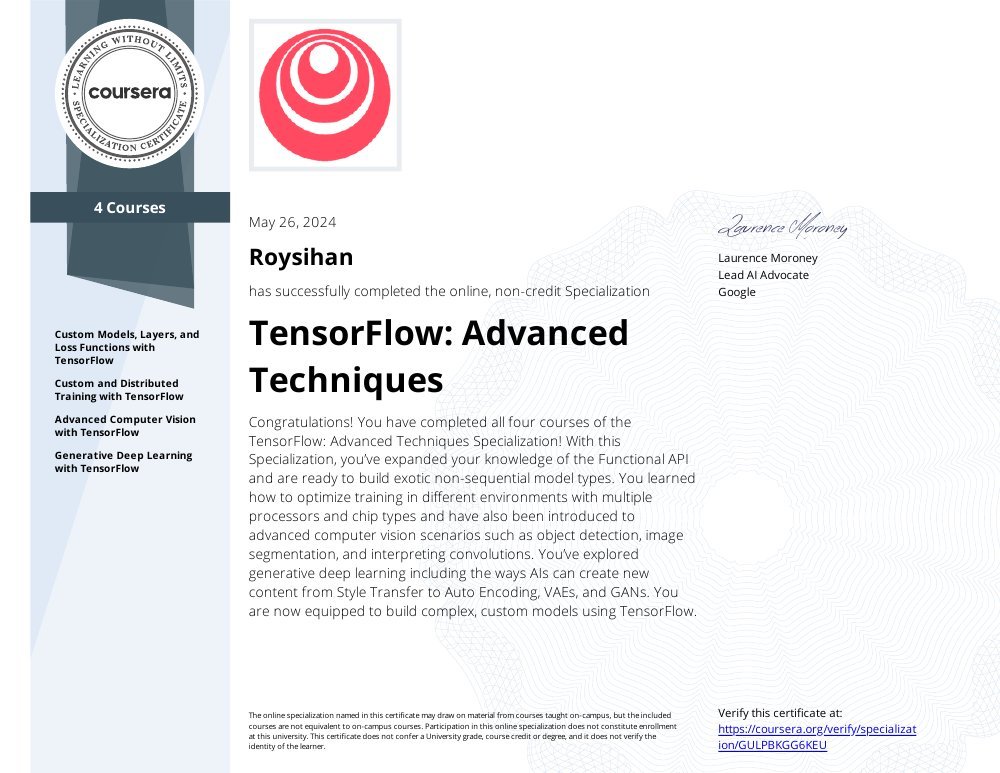Image resolution: width=1000 pixels, height=773 pixels.
Task: Click the recipient name 'Roysihan'
Action: [x=301, y=257]
